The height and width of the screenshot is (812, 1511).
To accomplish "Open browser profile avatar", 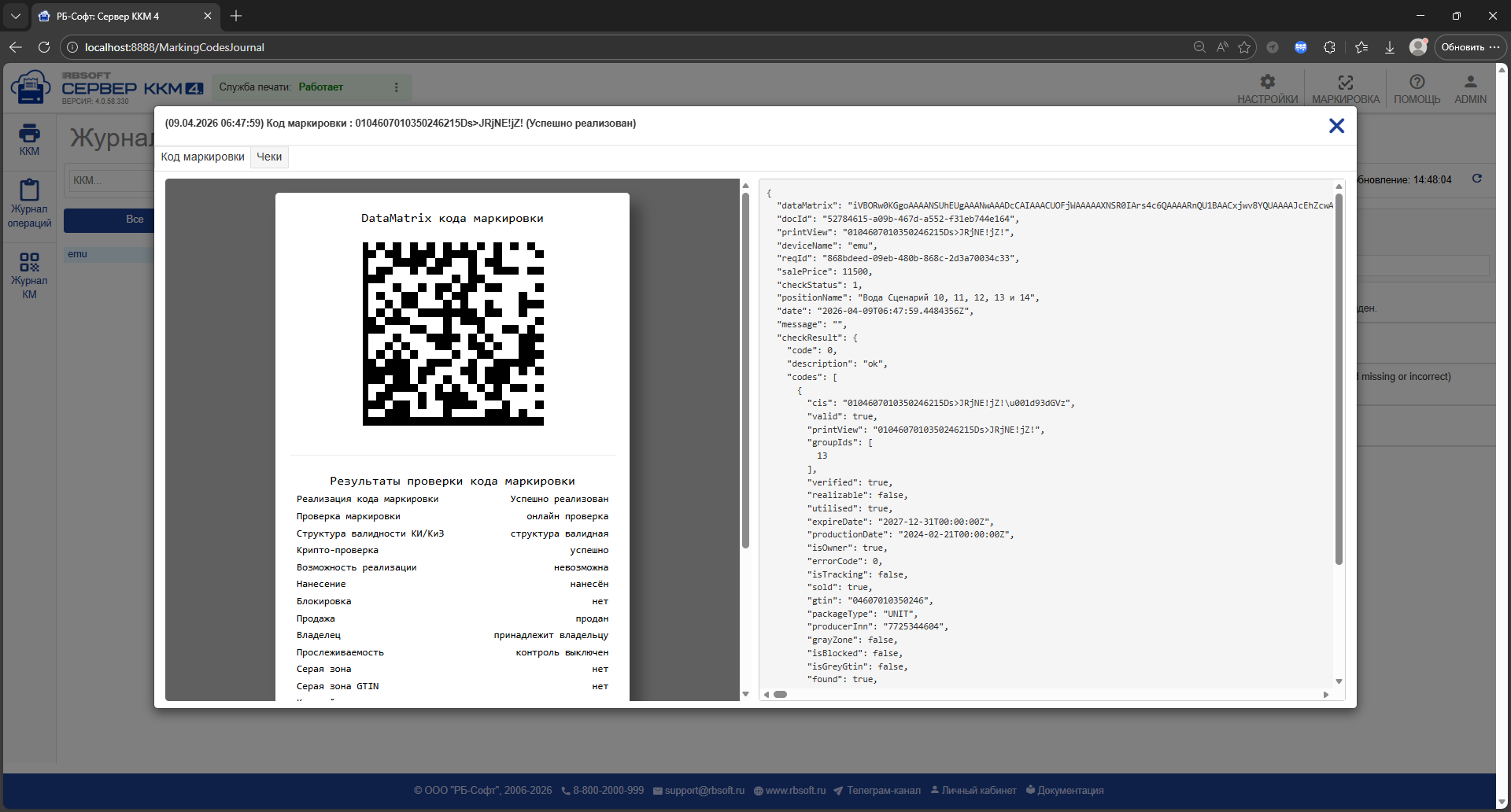I will [1418, 47].
